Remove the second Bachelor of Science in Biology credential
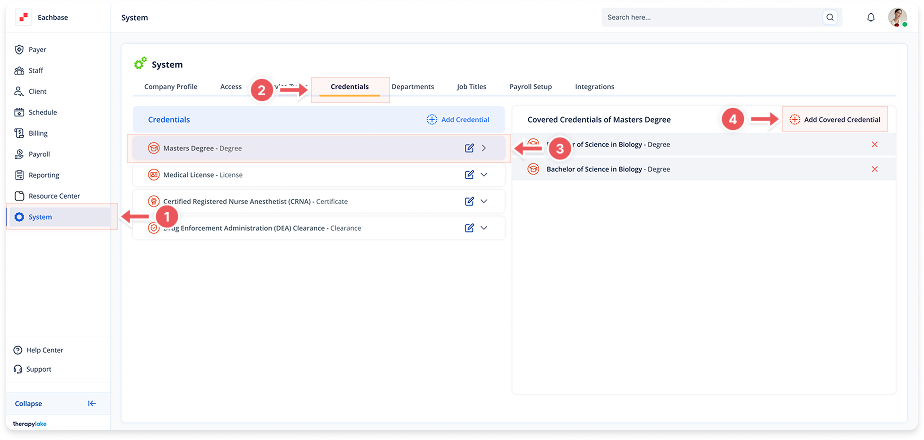This screenshot has height=440, width=924. click(875, 169)
